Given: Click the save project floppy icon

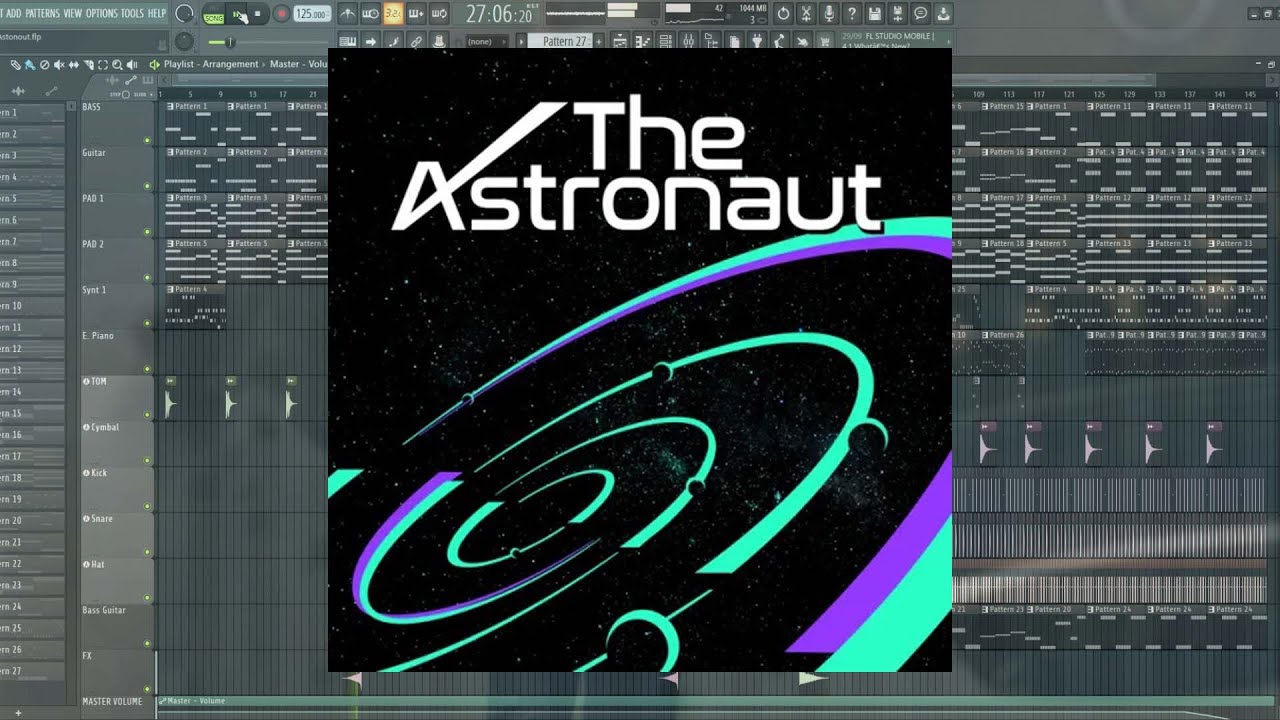Looking at the screenshot, I should (x=874, y=14).
